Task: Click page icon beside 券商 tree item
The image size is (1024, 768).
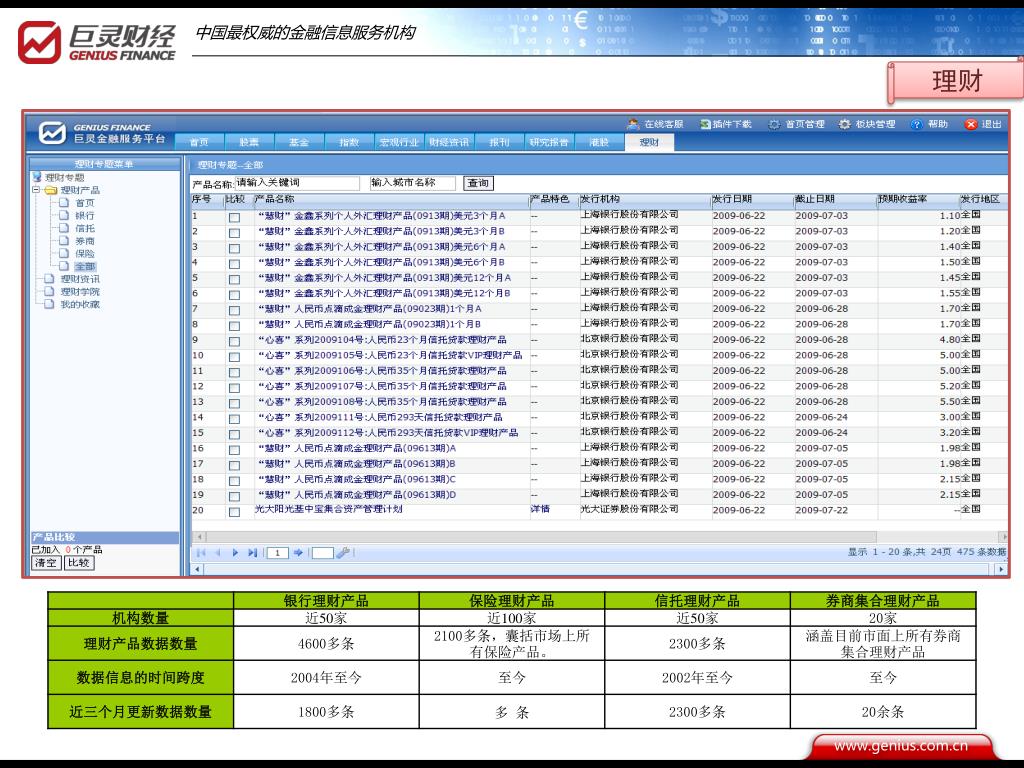Action: pos(64,240)
